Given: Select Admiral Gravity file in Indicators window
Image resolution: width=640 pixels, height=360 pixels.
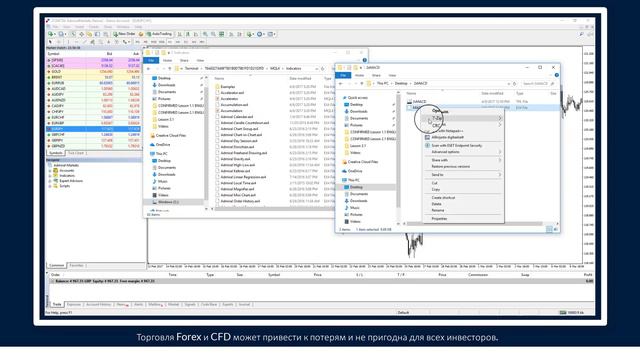Looking at the screenshot, I should point(235,159).
